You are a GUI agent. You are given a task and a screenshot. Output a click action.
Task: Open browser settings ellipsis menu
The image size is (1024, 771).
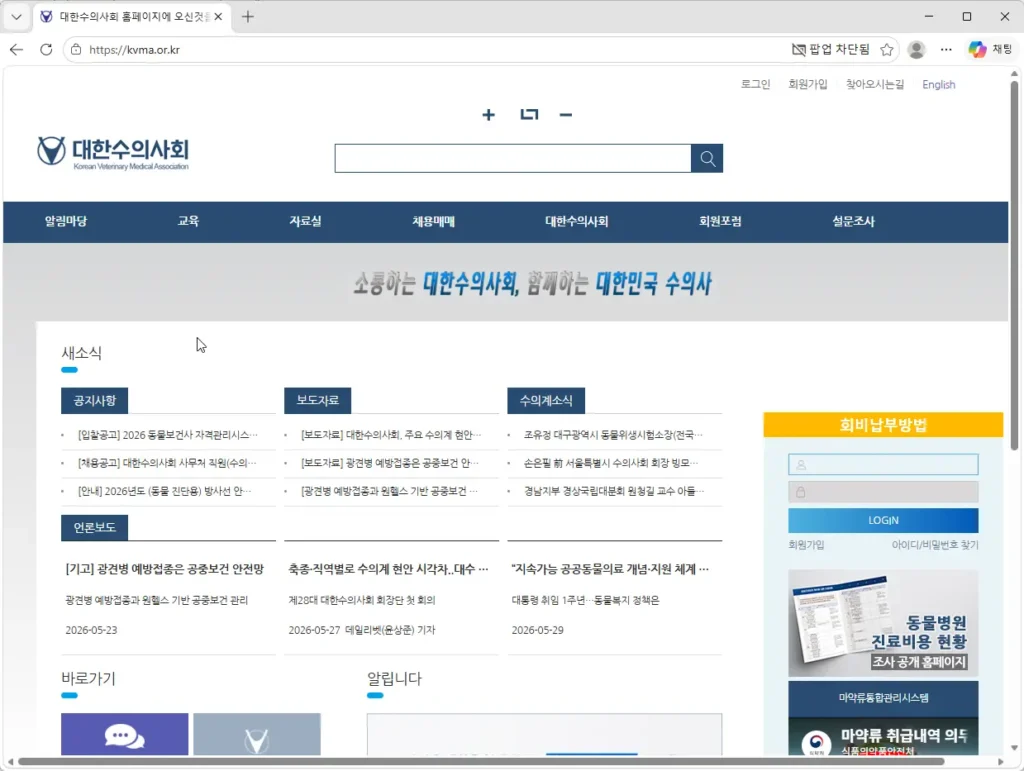point(946,50)
